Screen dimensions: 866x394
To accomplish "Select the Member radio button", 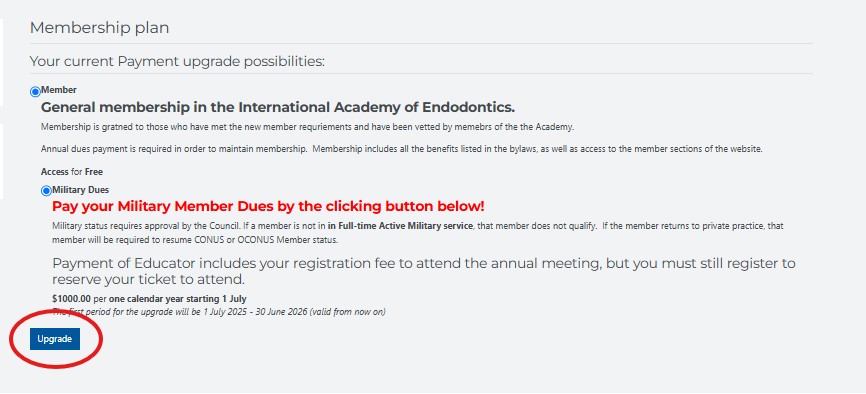I will [35, 92].
